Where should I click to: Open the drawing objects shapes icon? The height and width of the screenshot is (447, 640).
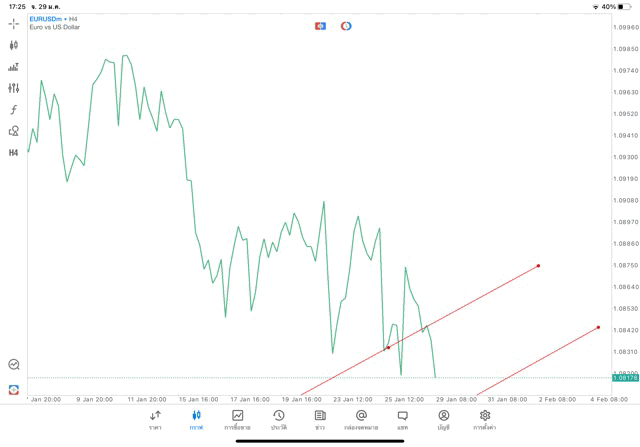[14, 131]
